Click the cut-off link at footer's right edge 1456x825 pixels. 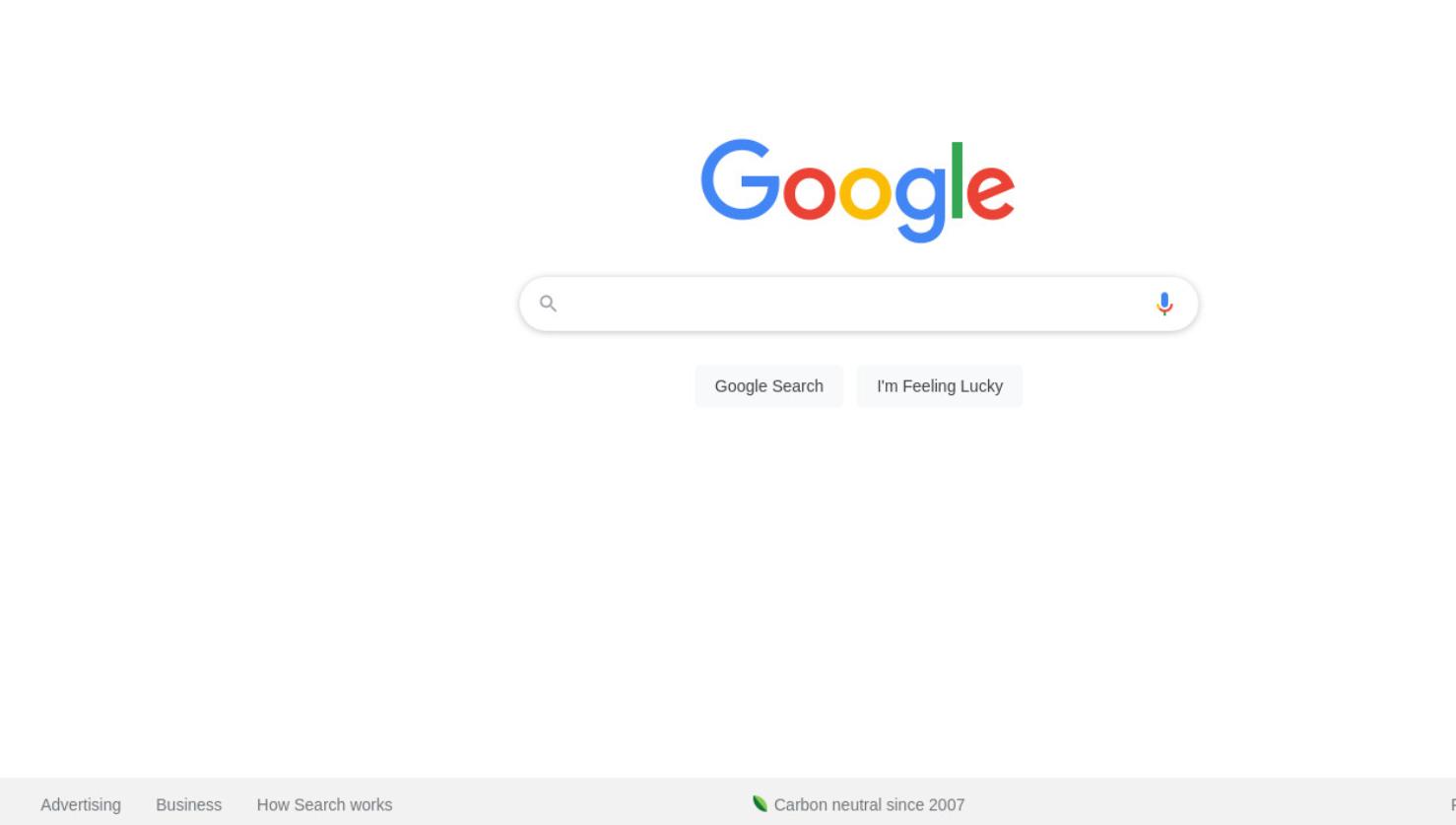pyautogui.click(x=1452, y=804)
